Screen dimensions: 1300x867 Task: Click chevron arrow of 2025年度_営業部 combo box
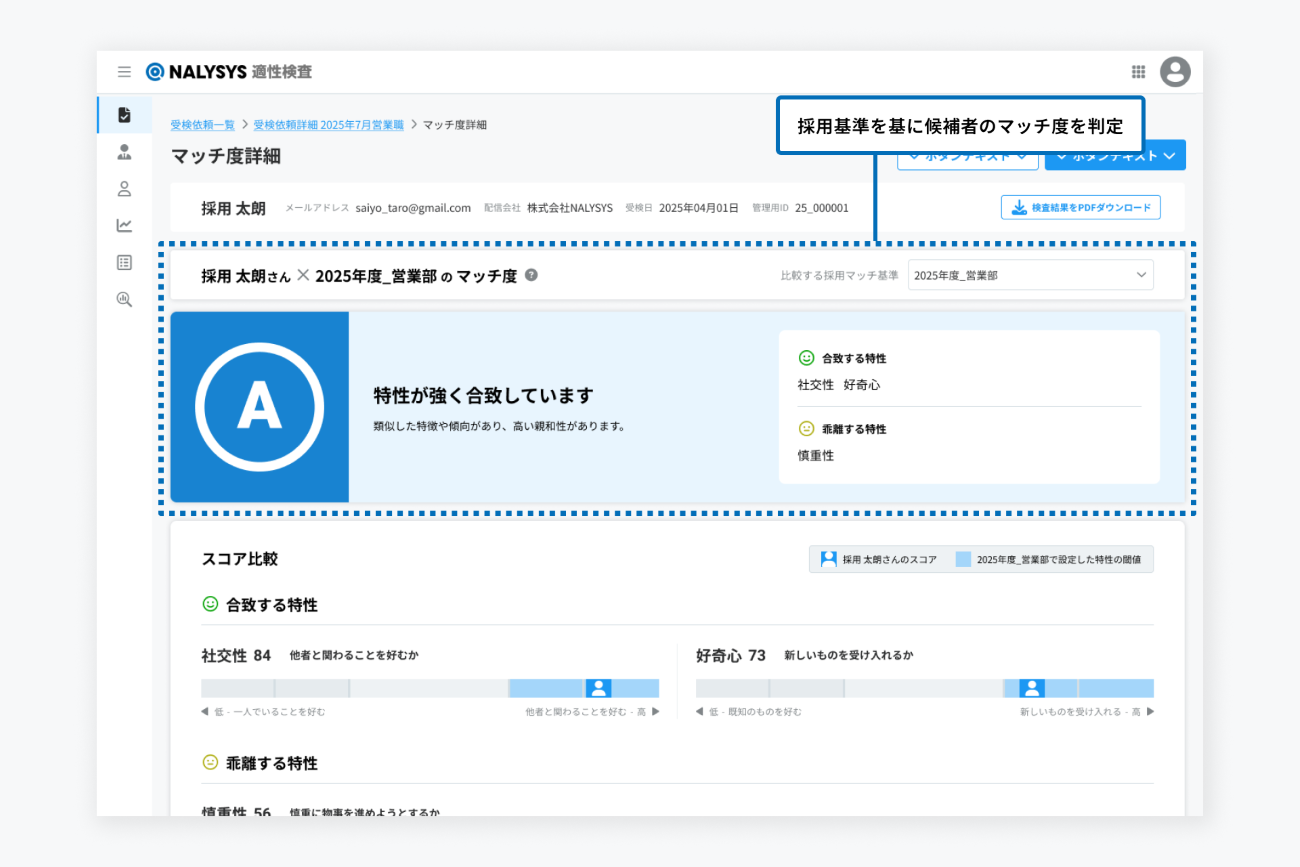pyautogui.click(x=1141, y=275)
